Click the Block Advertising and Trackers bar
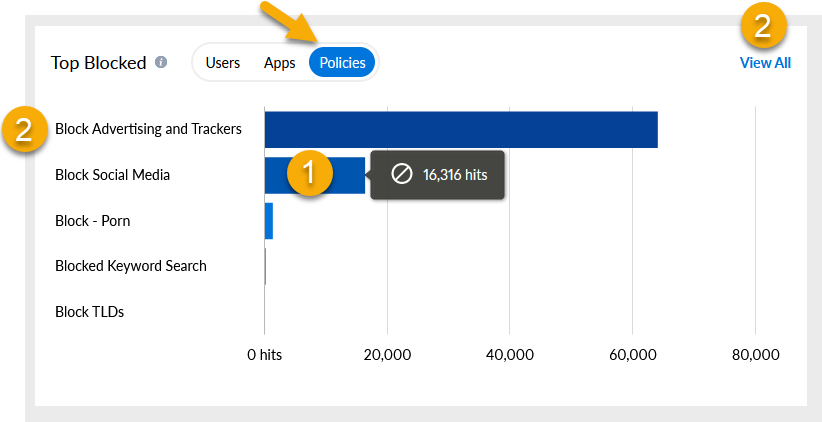The width and height of the screenshot is (822, 422). [x=460, y=129]
